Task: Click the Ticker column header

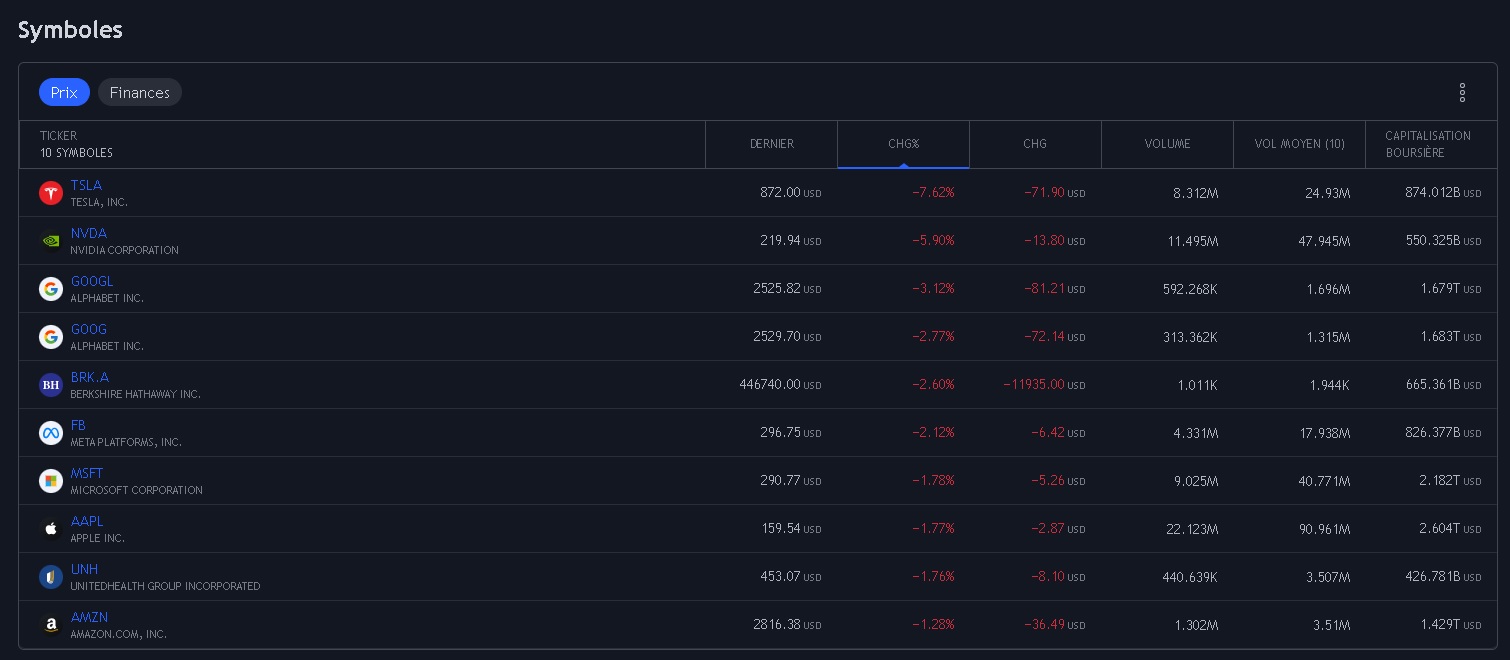Action: pos(59,136)
